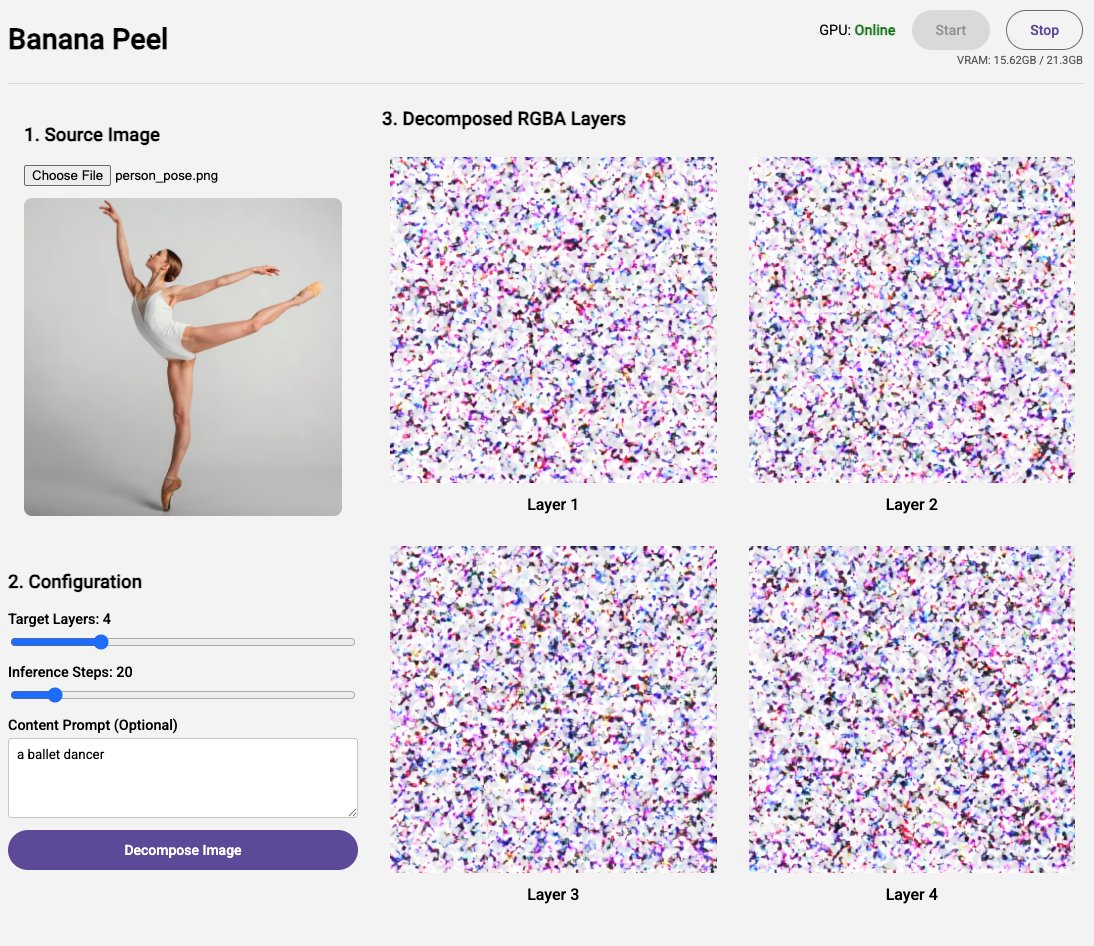Click the Decompose Image button
The image size is (1094, 946).
[x=182, y=849]
